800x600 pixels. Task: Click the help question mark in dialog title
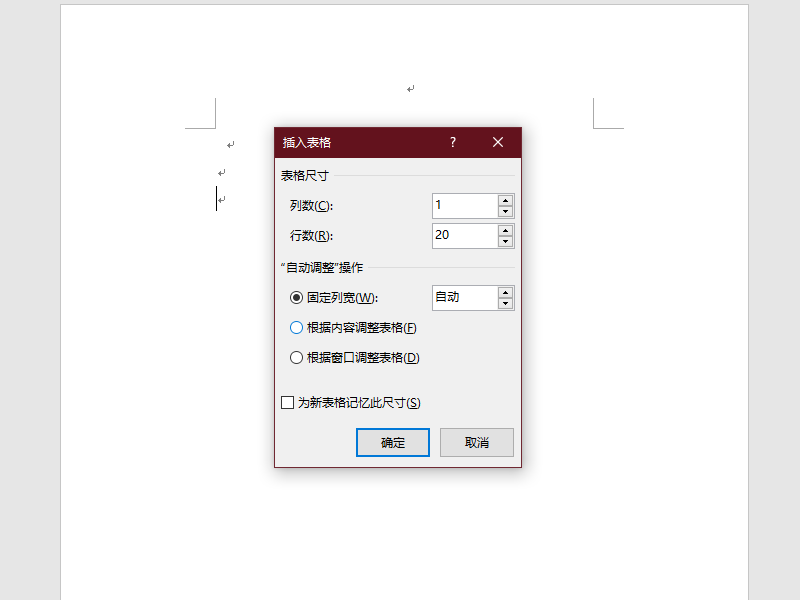click(453, 142)
